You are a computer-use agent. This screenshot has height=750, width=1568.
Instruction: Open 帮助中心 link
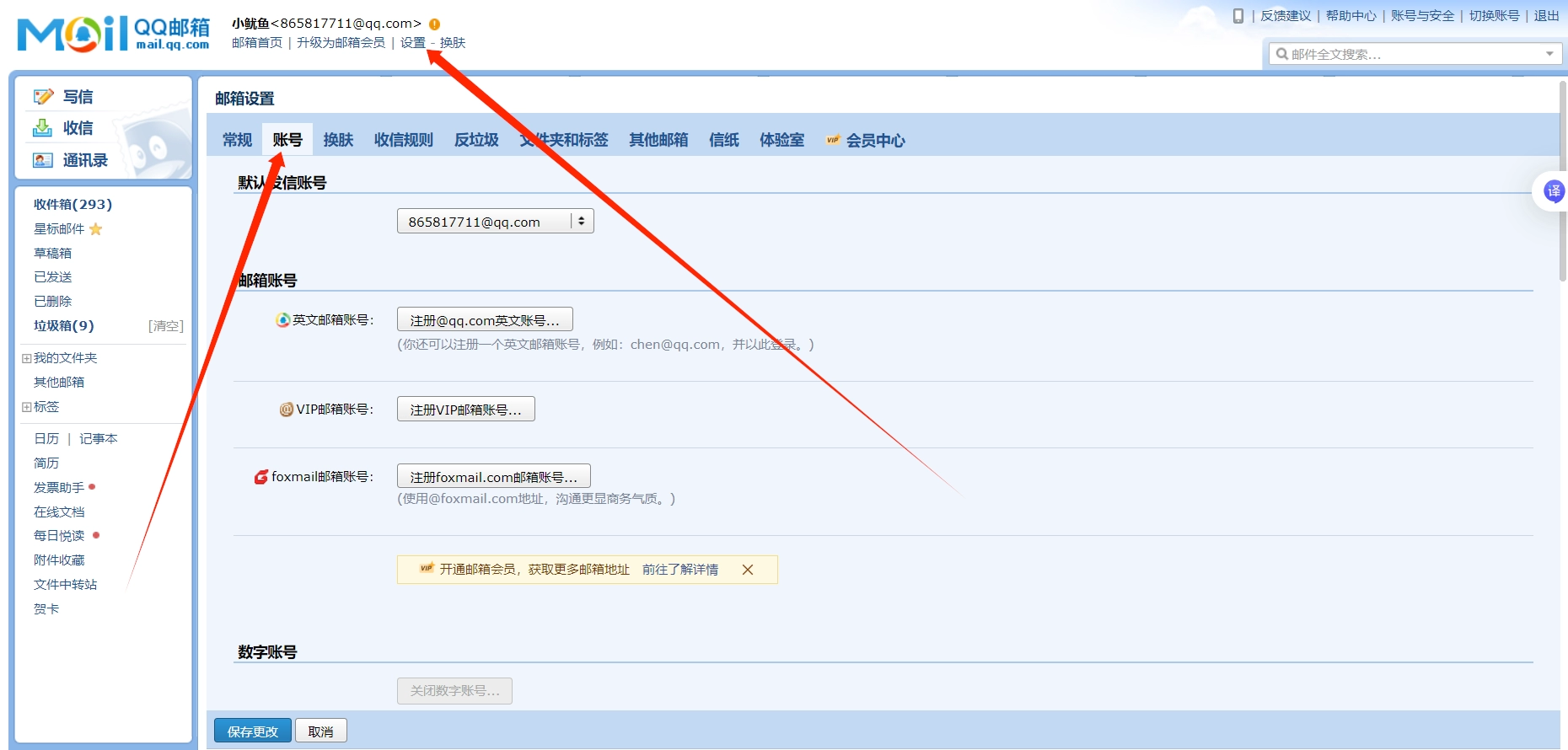point(1351,16)
